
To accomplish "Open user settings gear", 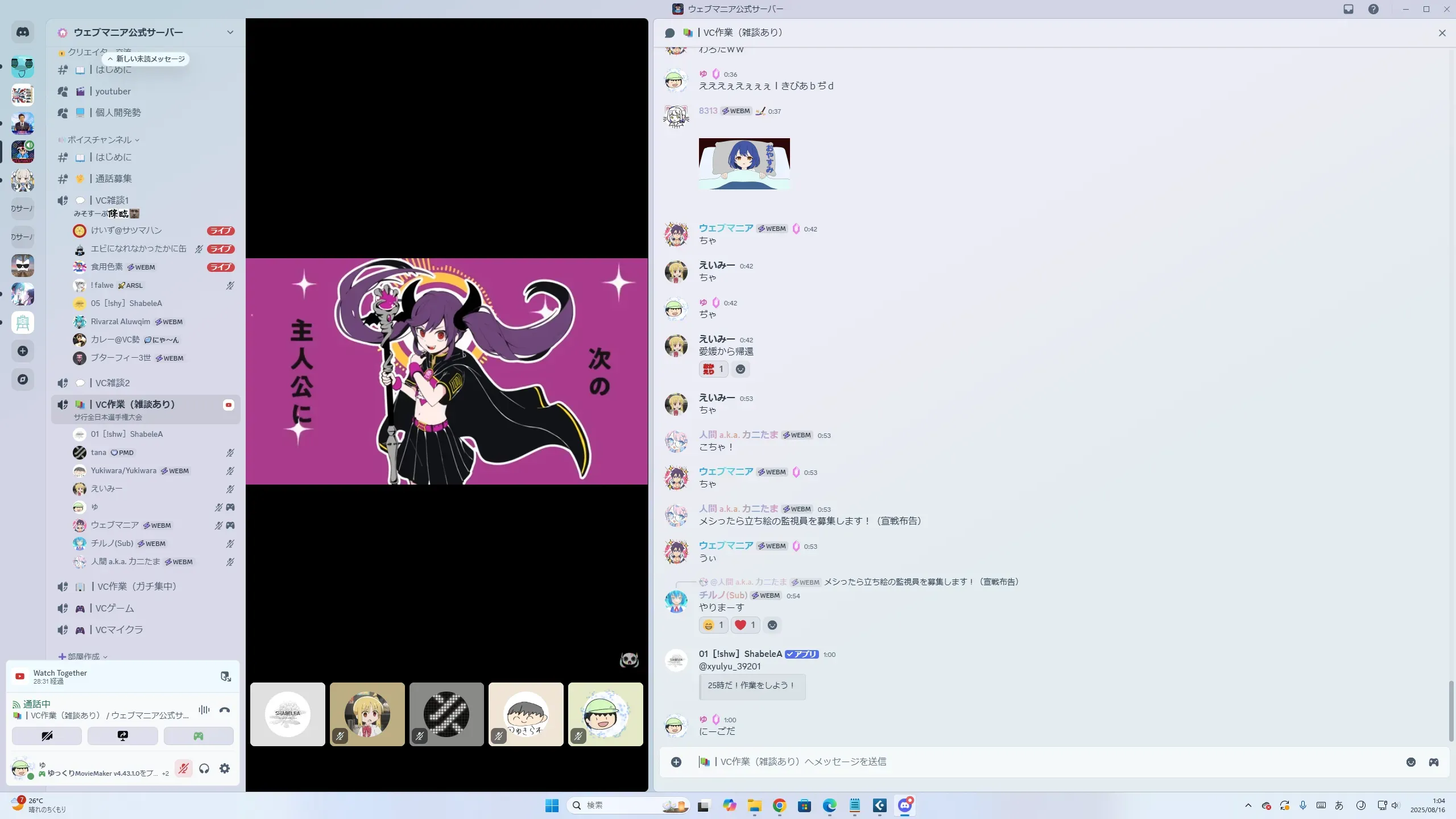I will [x=225, y=768].
